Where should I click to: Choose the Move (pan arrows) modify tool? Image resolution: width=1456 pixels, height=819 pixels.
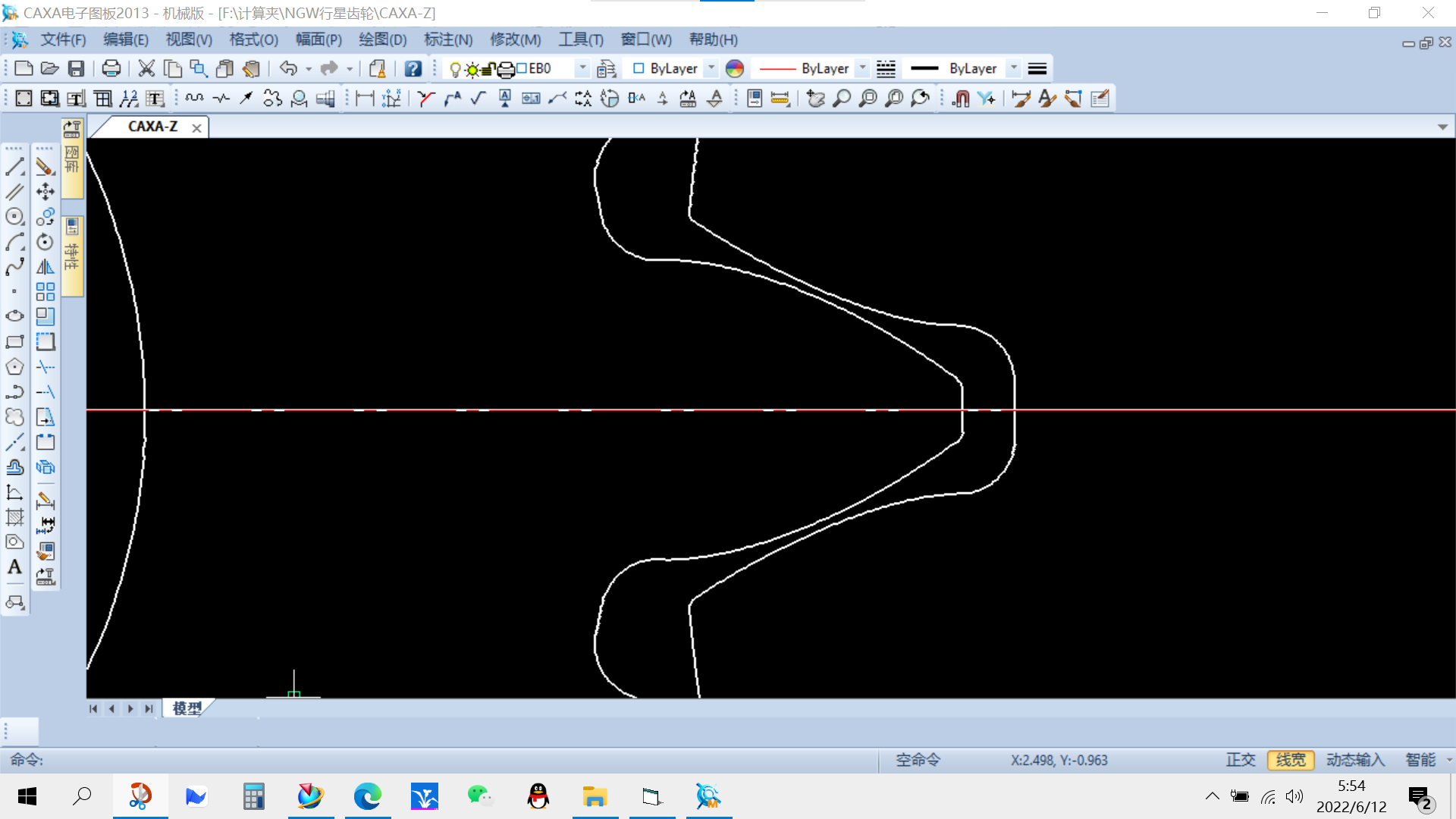pos(45,192)
